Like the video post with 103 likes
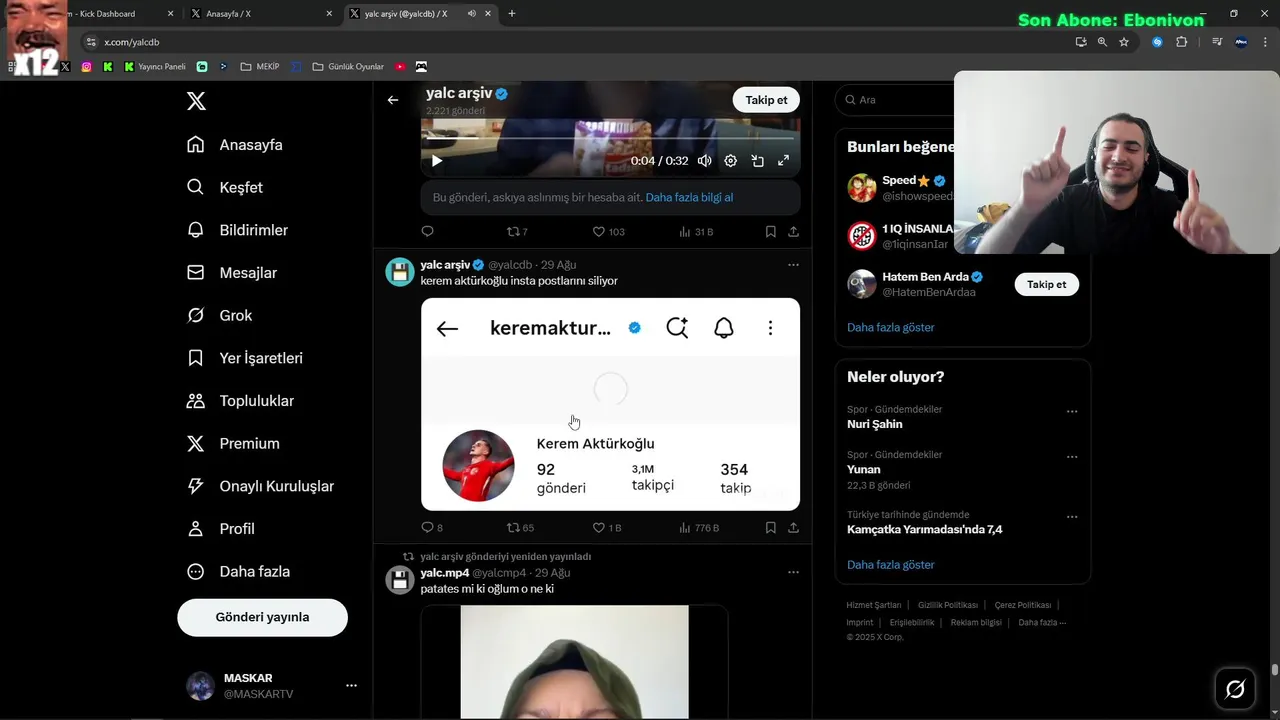Viewport: 1280px width, 720px height. pyautogui.click(x=608, y=232)
